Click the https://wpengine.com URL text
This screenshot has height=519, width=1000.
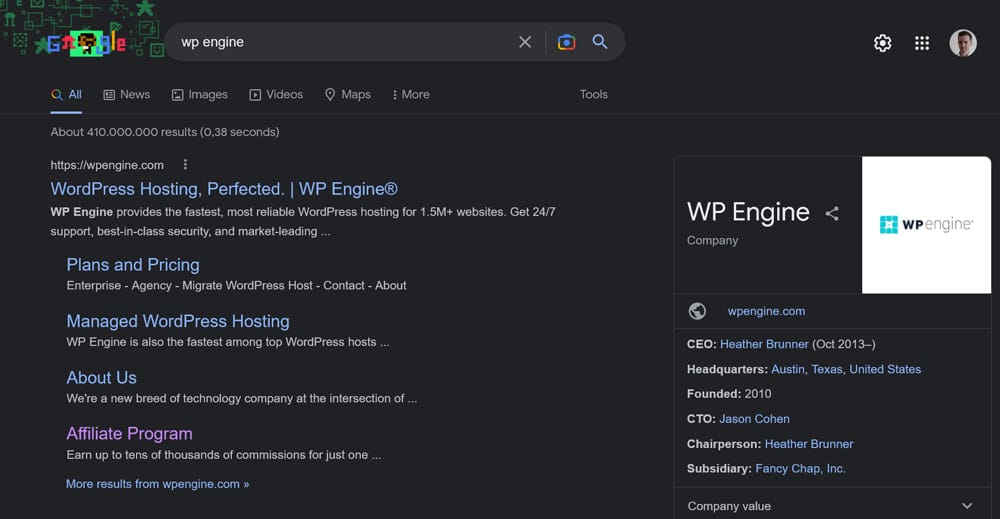click(x=107, y=165)
